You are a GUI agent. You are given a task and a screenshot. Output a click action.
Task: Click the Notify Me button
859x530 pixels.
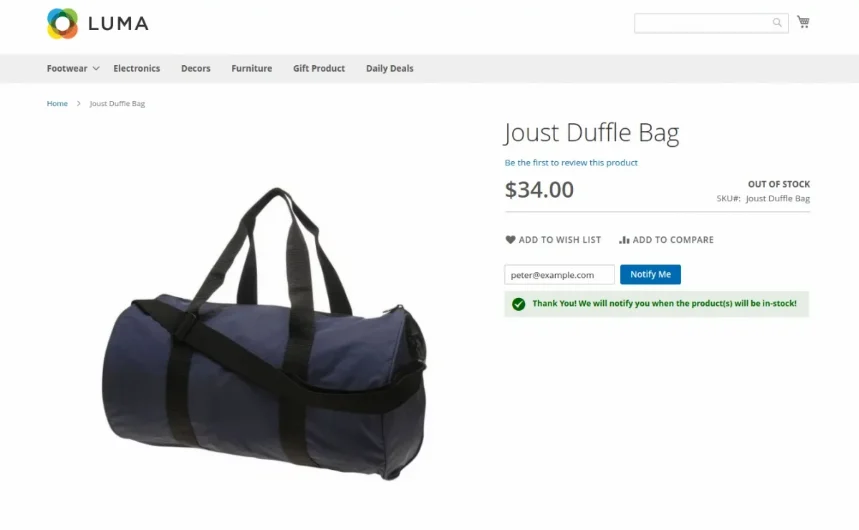coord(650,275)
